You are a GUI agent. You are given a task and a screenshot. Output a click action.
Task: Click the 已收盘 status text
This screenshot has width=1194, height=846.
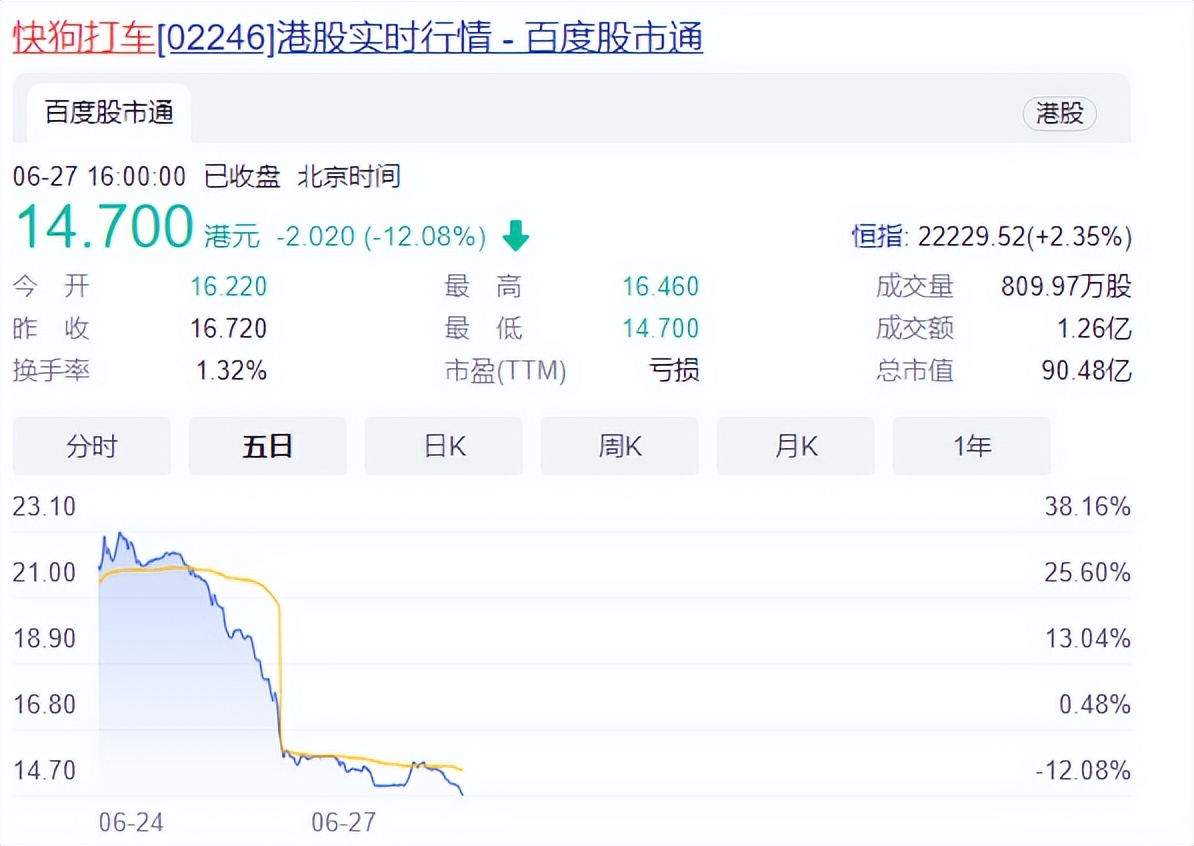(242, 177)
